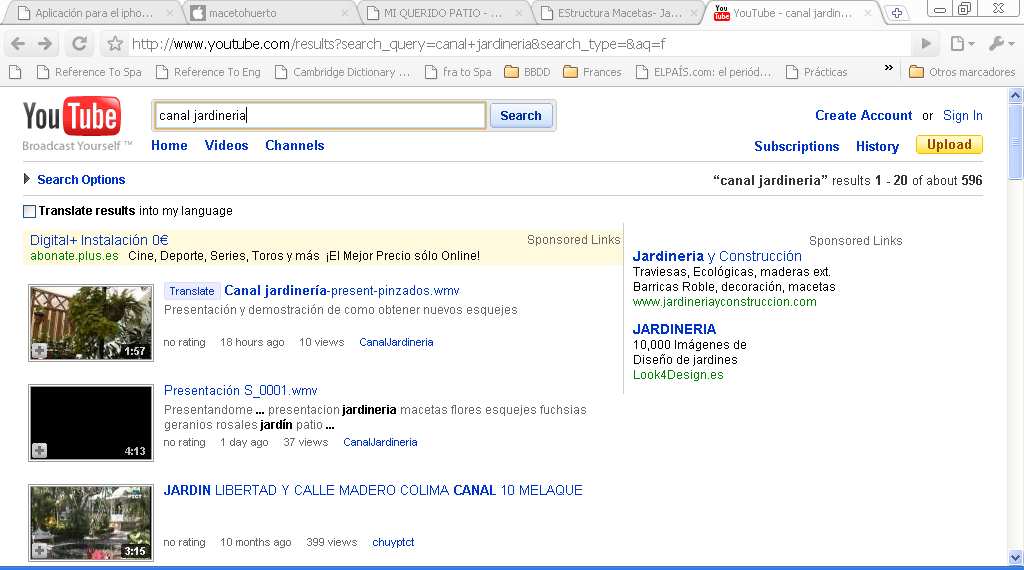Open the Frances bookmarks folder
The width and height of the screenshot is (1024, 570).
(592, 72)
